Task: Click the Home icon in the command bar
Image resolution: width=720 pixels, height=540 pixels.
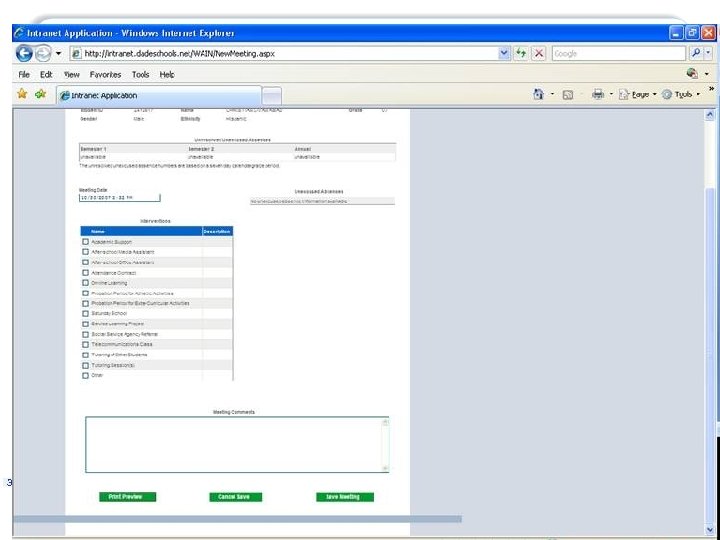Action: click(x=539, y=94)
